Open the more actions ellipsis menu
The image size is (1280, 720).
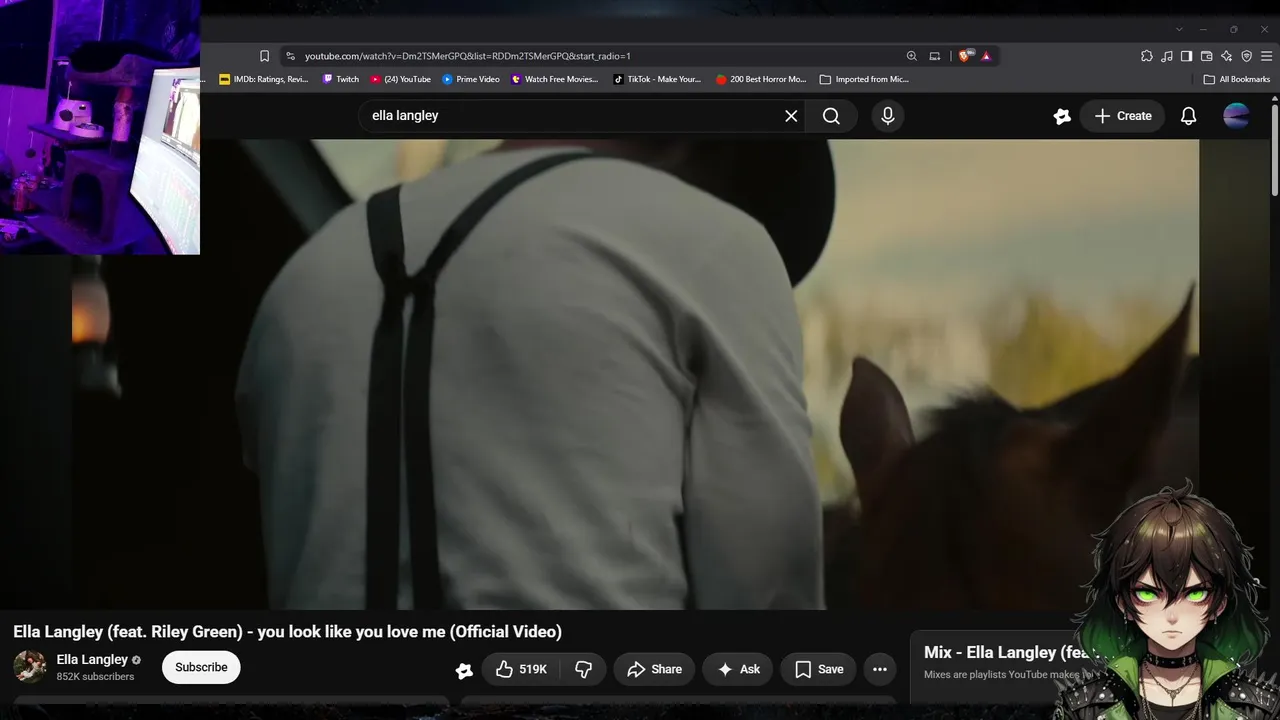(880, 669)
